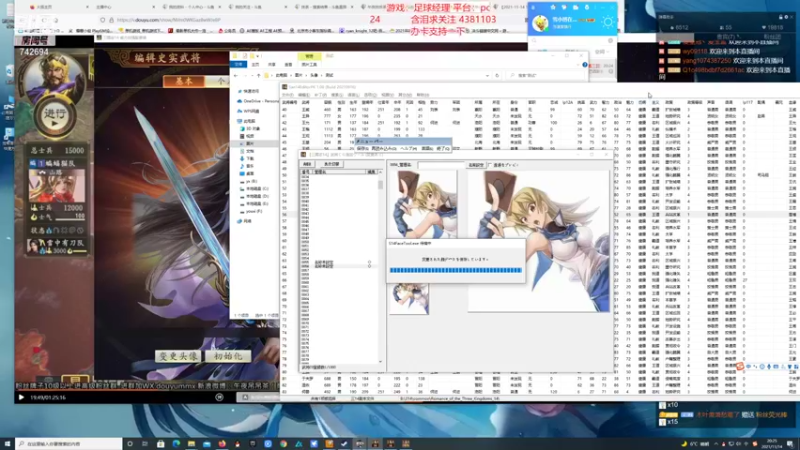Image resolution: width=800 pixels, height=450 pixels.
Task: Open the Explorer address bar history dropdown
Action: coord(487,76)
